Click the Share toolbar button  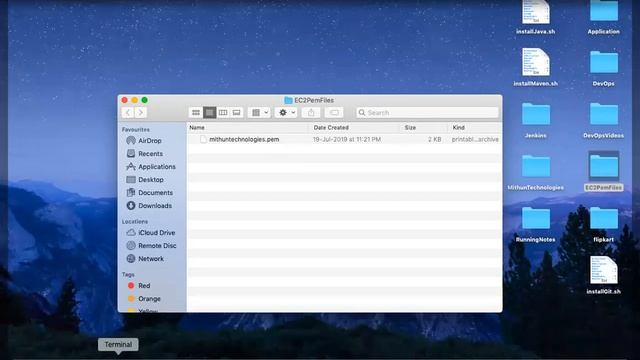pyautogui.click(x=311, y=113)
